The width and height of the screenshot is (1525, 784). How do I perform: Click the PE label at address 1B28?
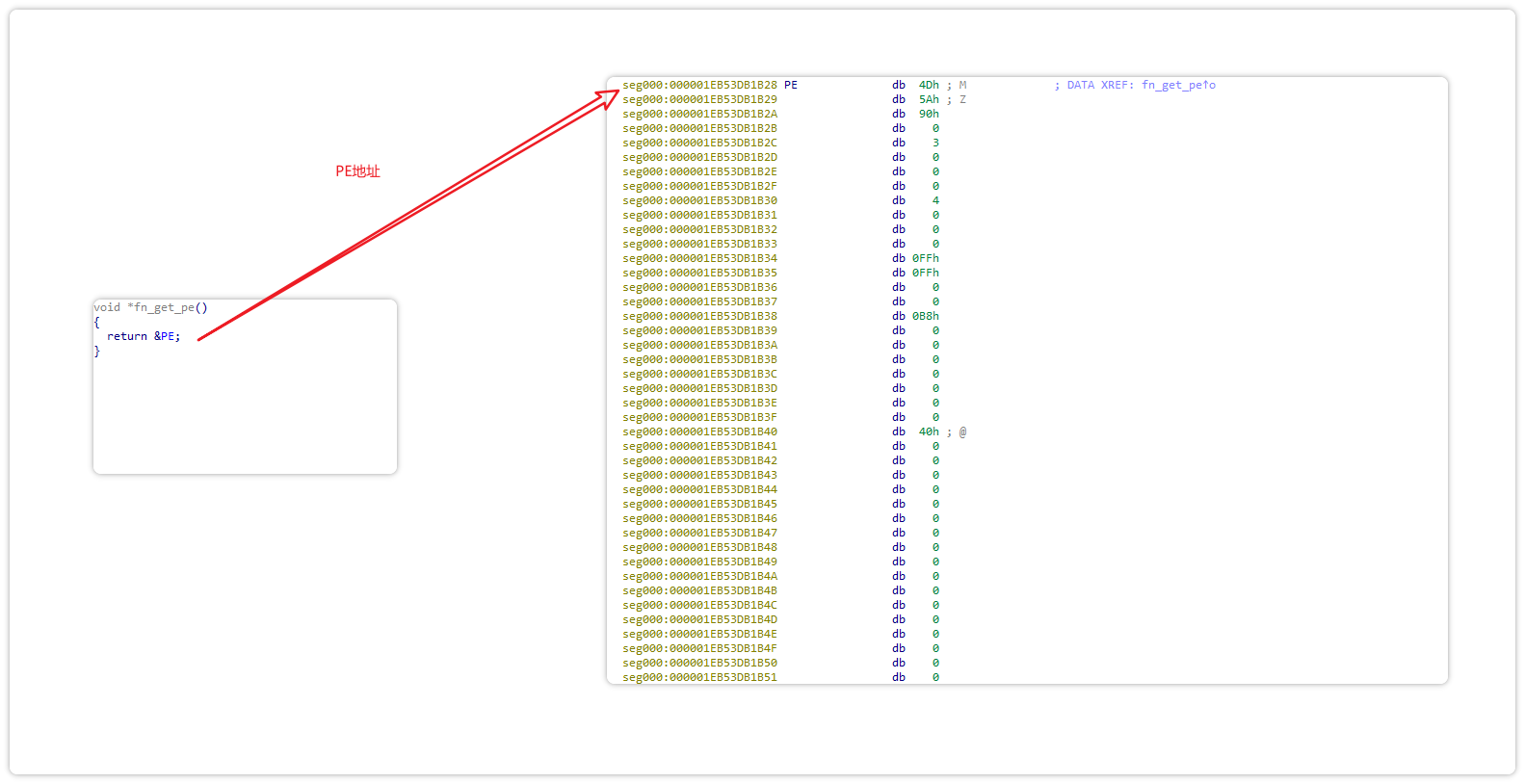pos(791,85)
